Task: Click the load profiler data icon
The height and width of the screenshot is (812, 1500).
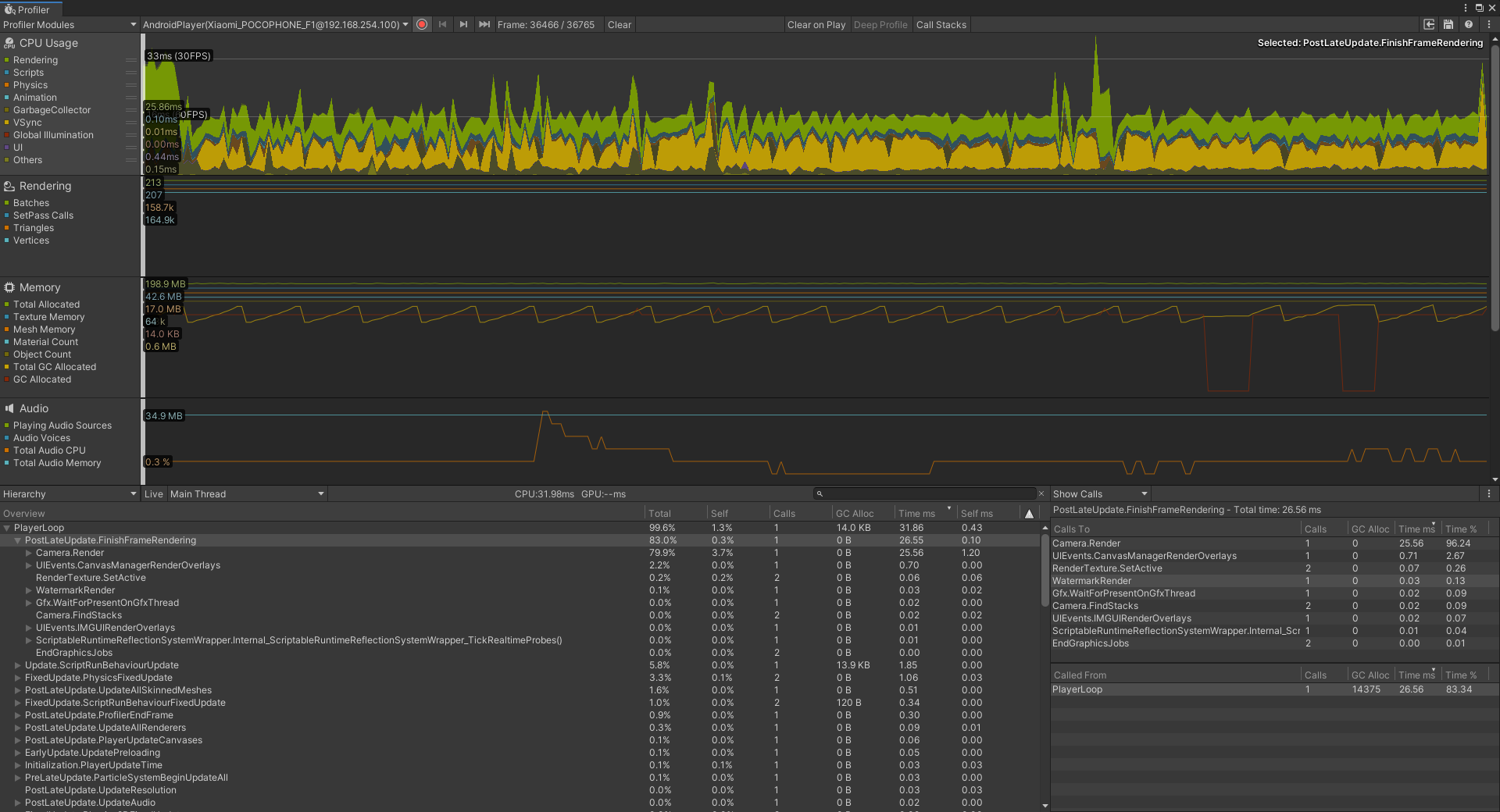Action: click(x=1429, y=24)
